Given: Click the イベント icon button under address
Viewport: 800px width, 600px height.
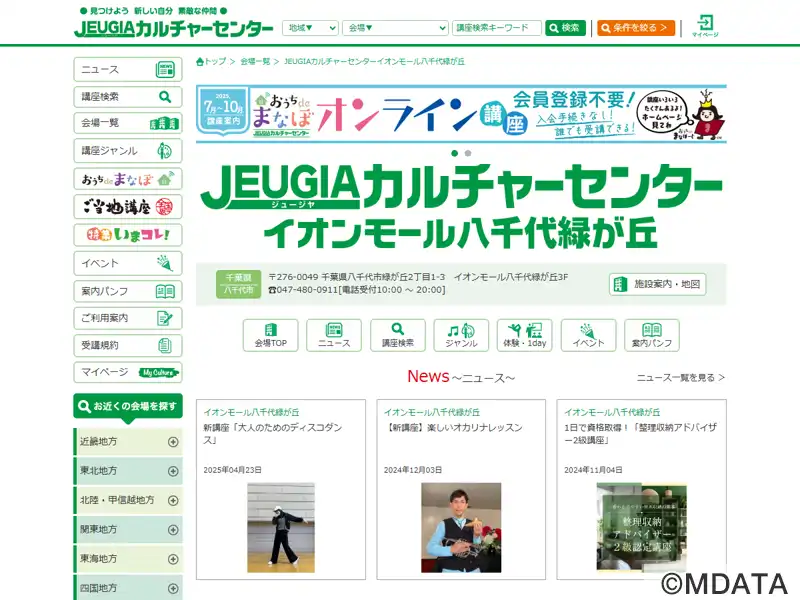Looking at the screenshot, I should tap(588, 335).
